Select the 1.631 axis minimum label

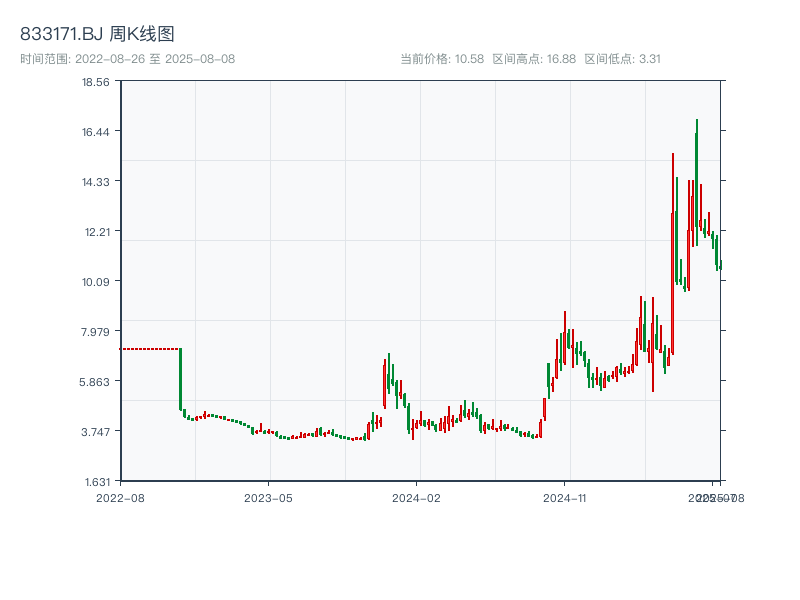click(x=99, y=482)
